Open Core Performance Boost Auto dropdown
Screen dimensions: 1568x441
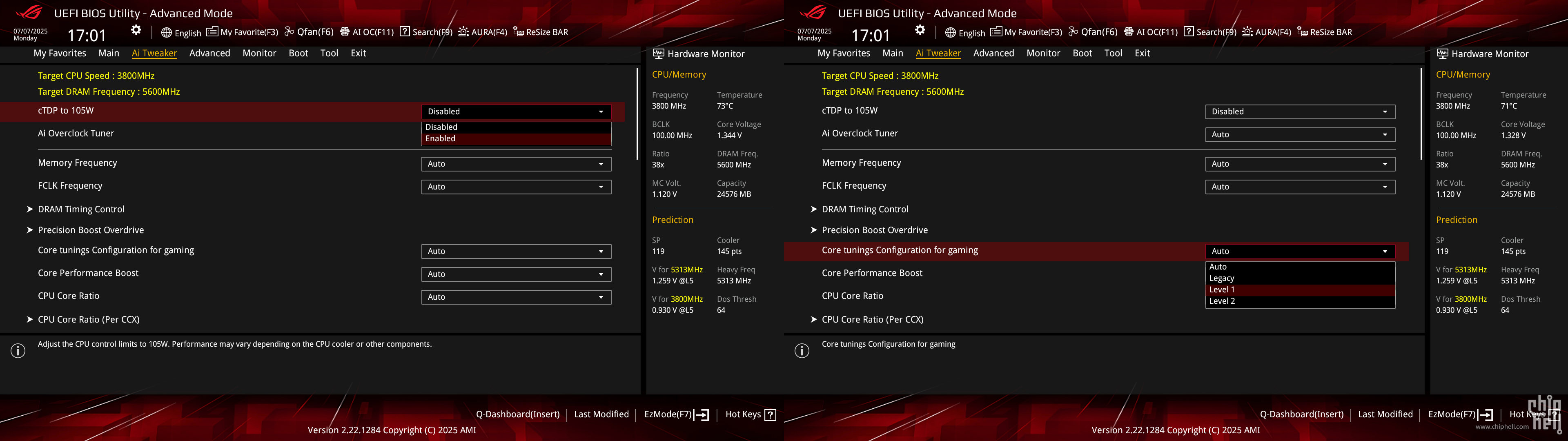[516, 274]
